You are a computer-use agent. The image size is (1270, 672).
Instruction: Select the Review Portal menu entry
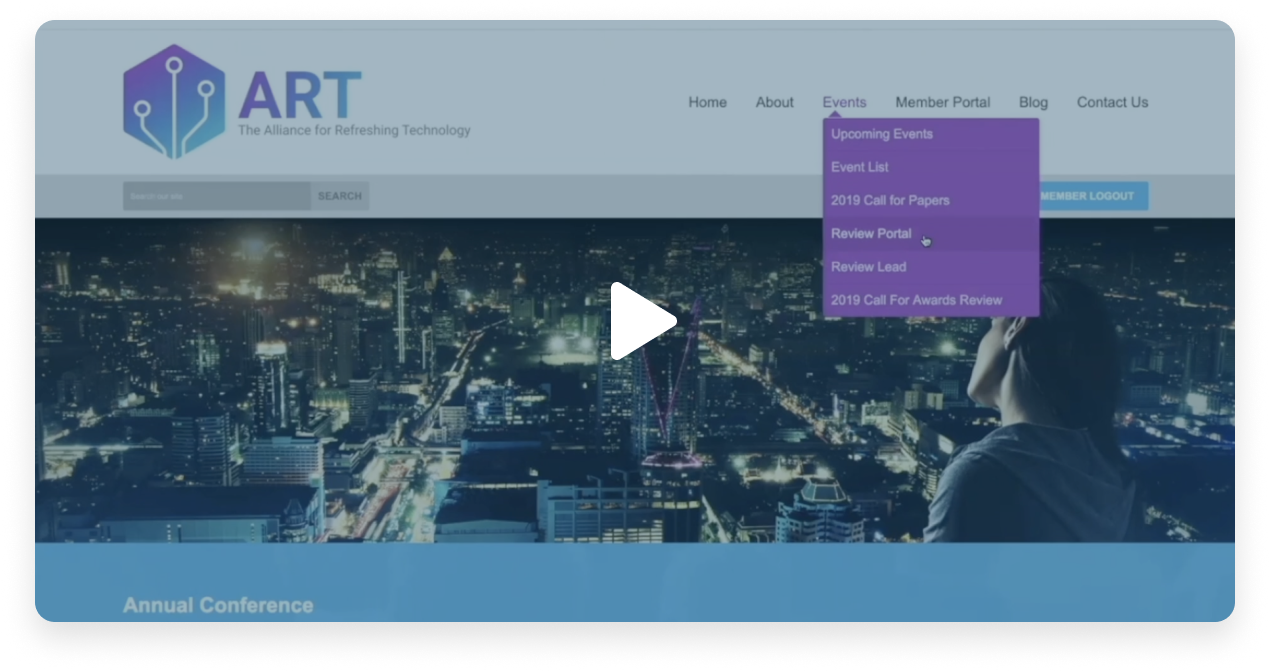[x=871, y=233]
